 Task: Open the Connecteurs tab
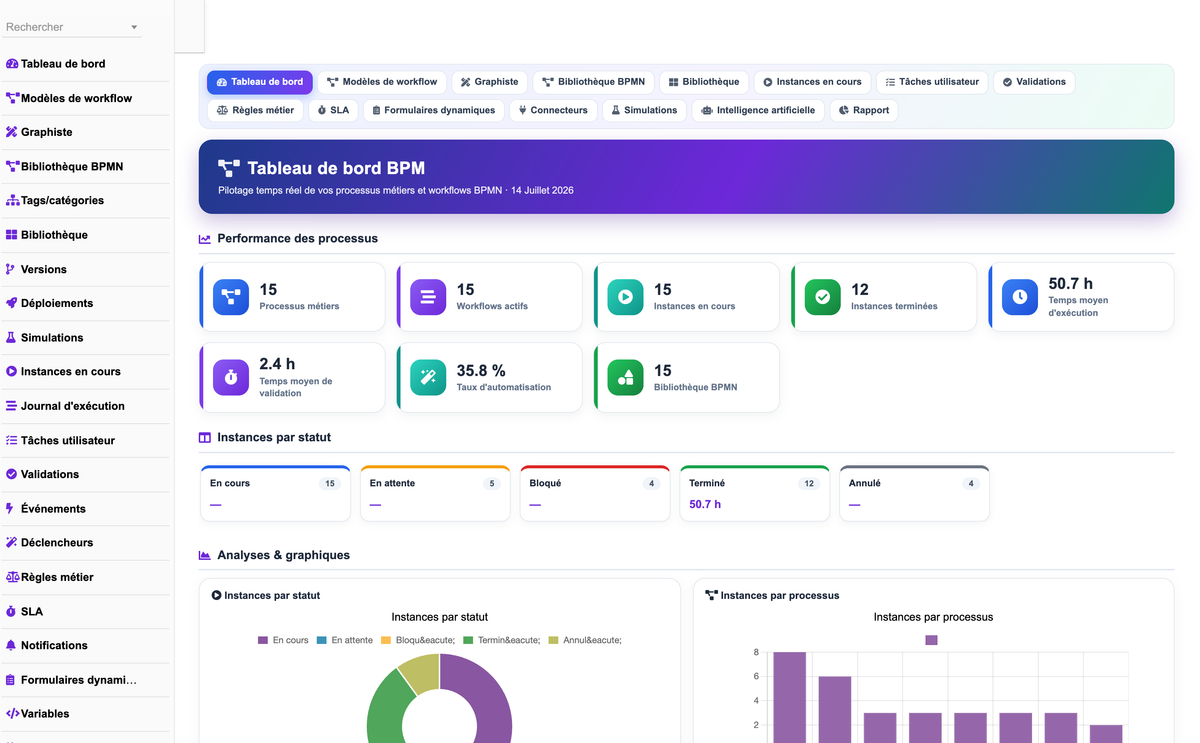click(x=553, y=110)
